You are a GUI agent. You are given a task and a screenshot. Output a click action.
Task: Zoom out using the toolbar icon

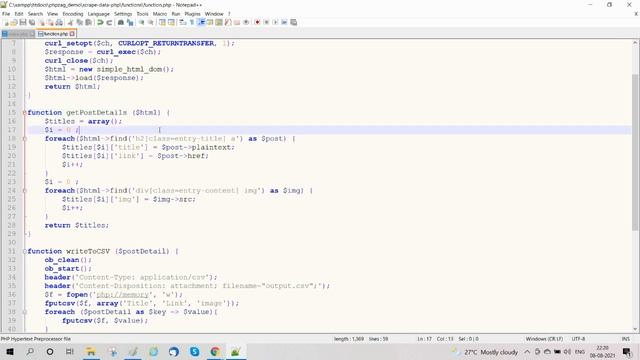coord(151,22)
